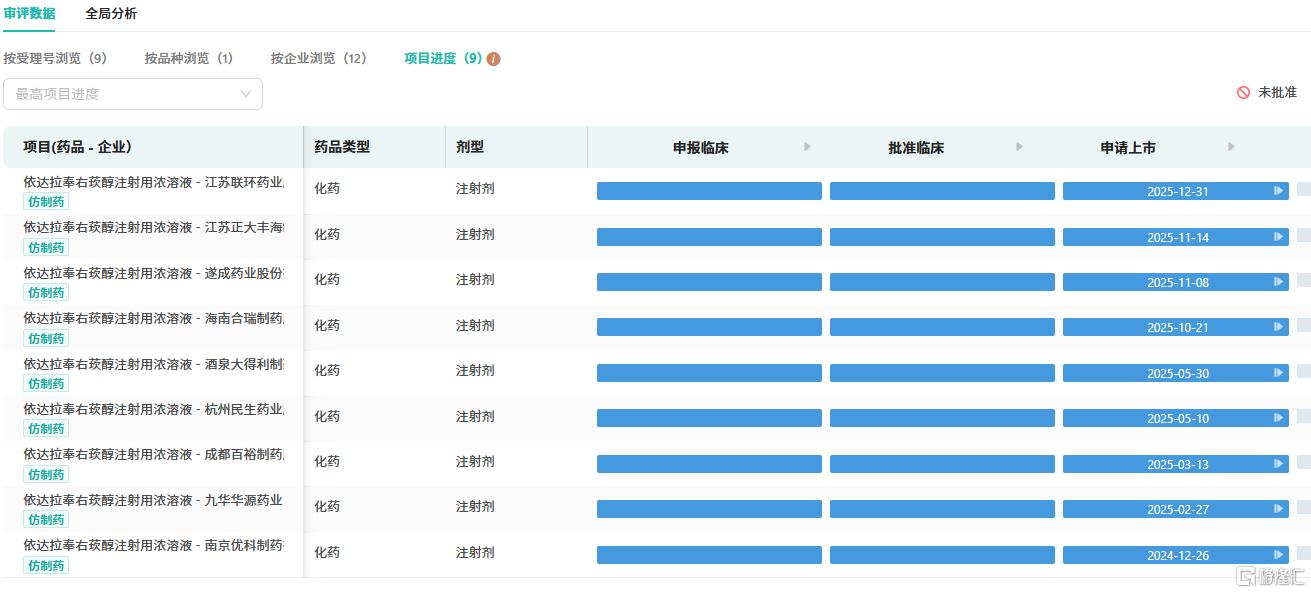
Task: Click the 仿制药 tag under 南京优科制药
Action: click(x=46, y=565)
